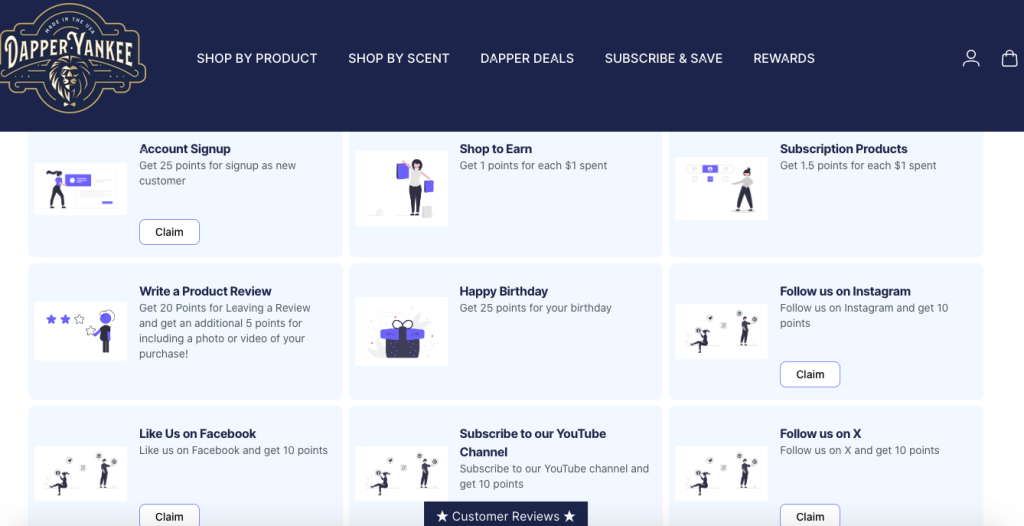
Task: Claim Follow us on X points
Action: [810, 516]
